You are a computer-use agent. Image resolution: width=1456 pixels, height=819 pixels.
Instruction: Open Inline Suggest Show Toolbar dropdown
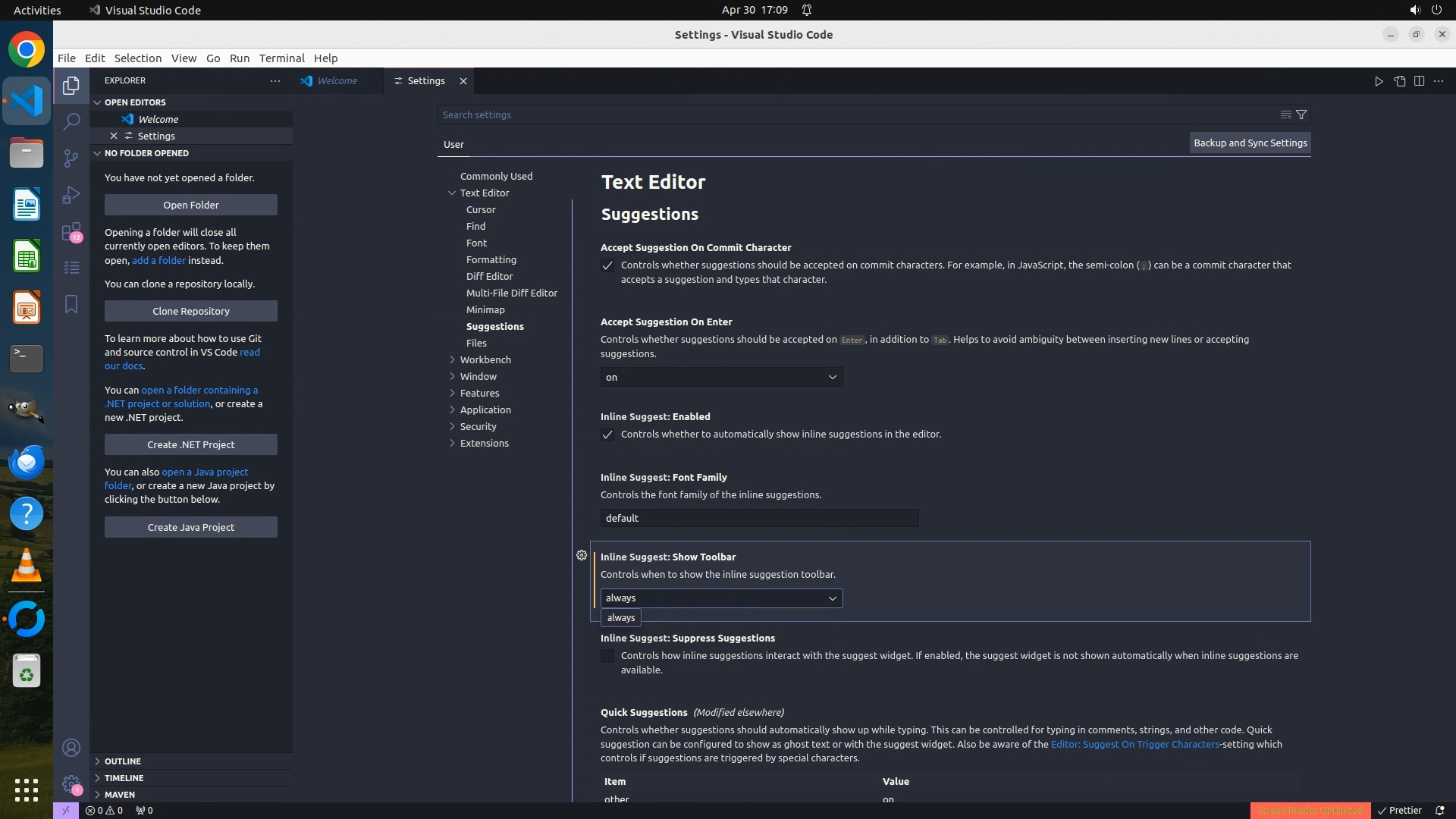tap(721, 598)
